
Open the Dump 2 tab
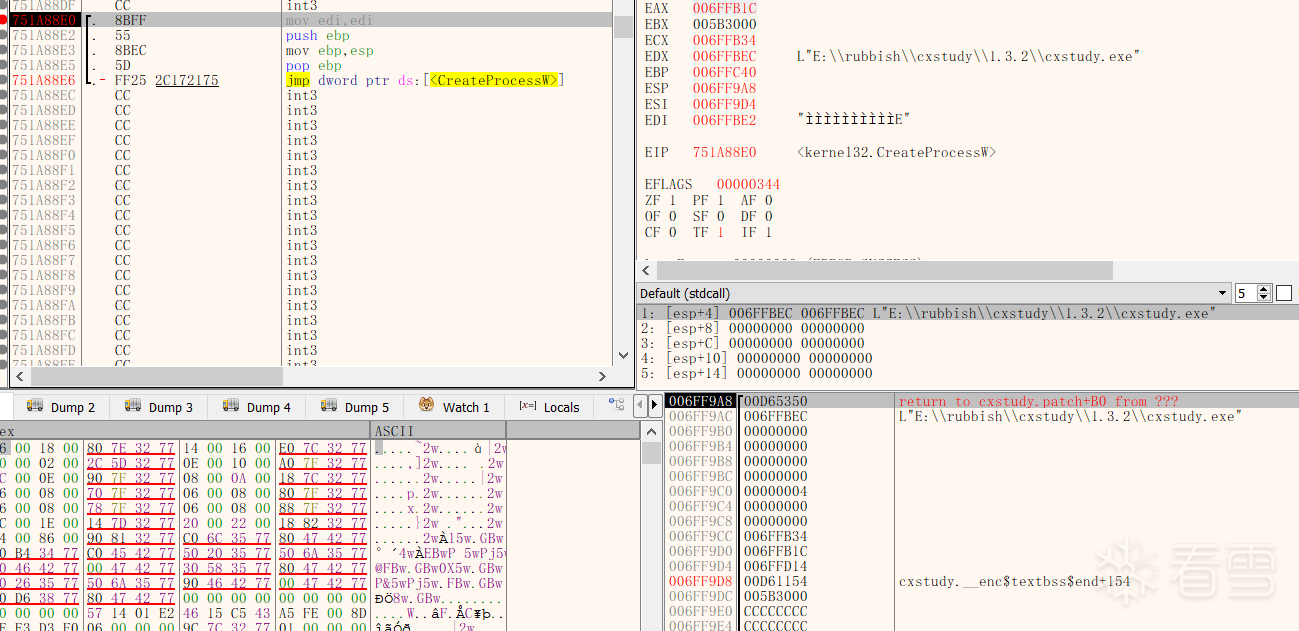point(62,407)
